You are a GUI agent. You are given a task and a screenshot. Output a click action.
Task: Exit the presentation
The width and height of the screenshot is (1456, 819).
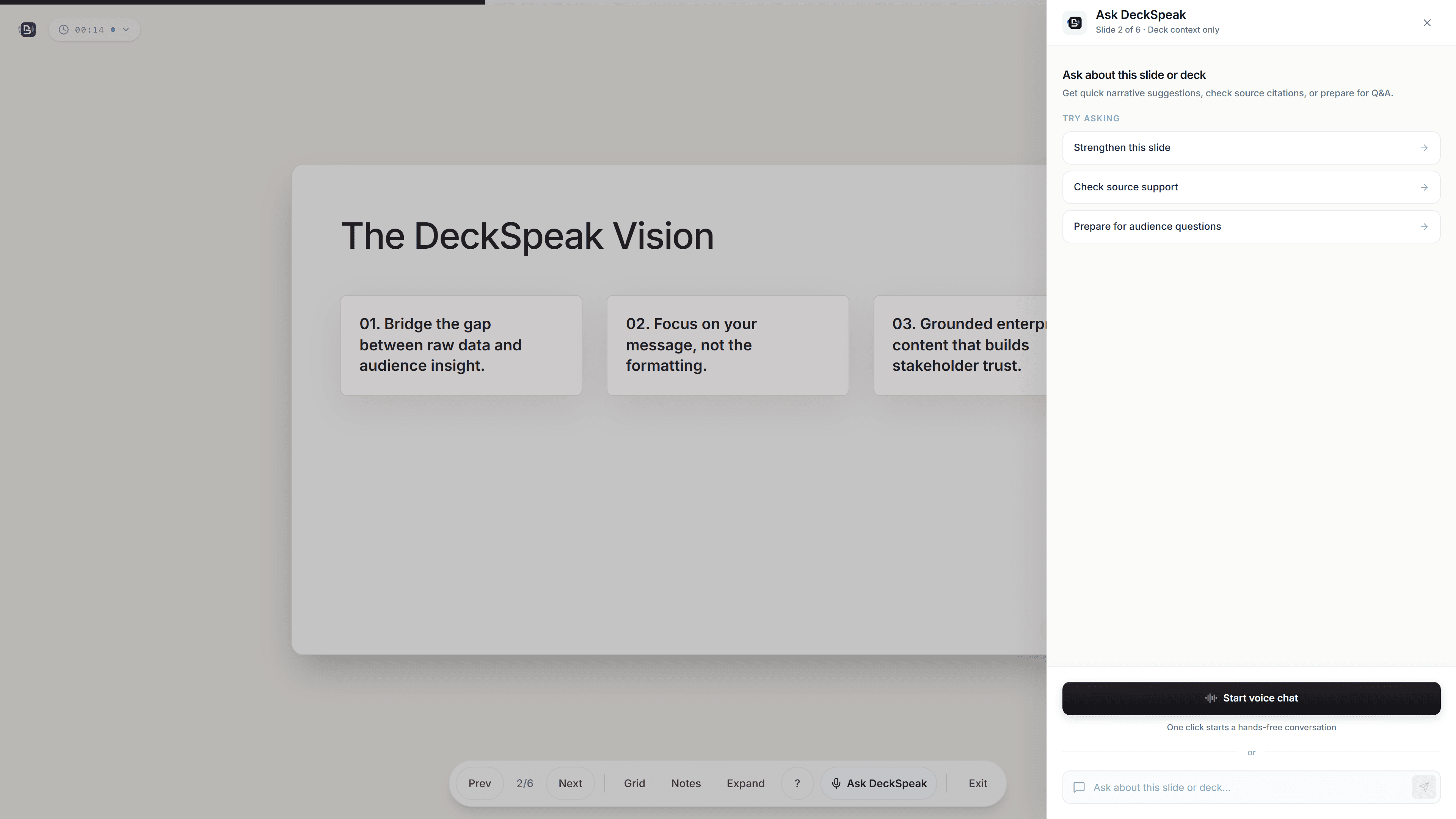click(978, 783)
